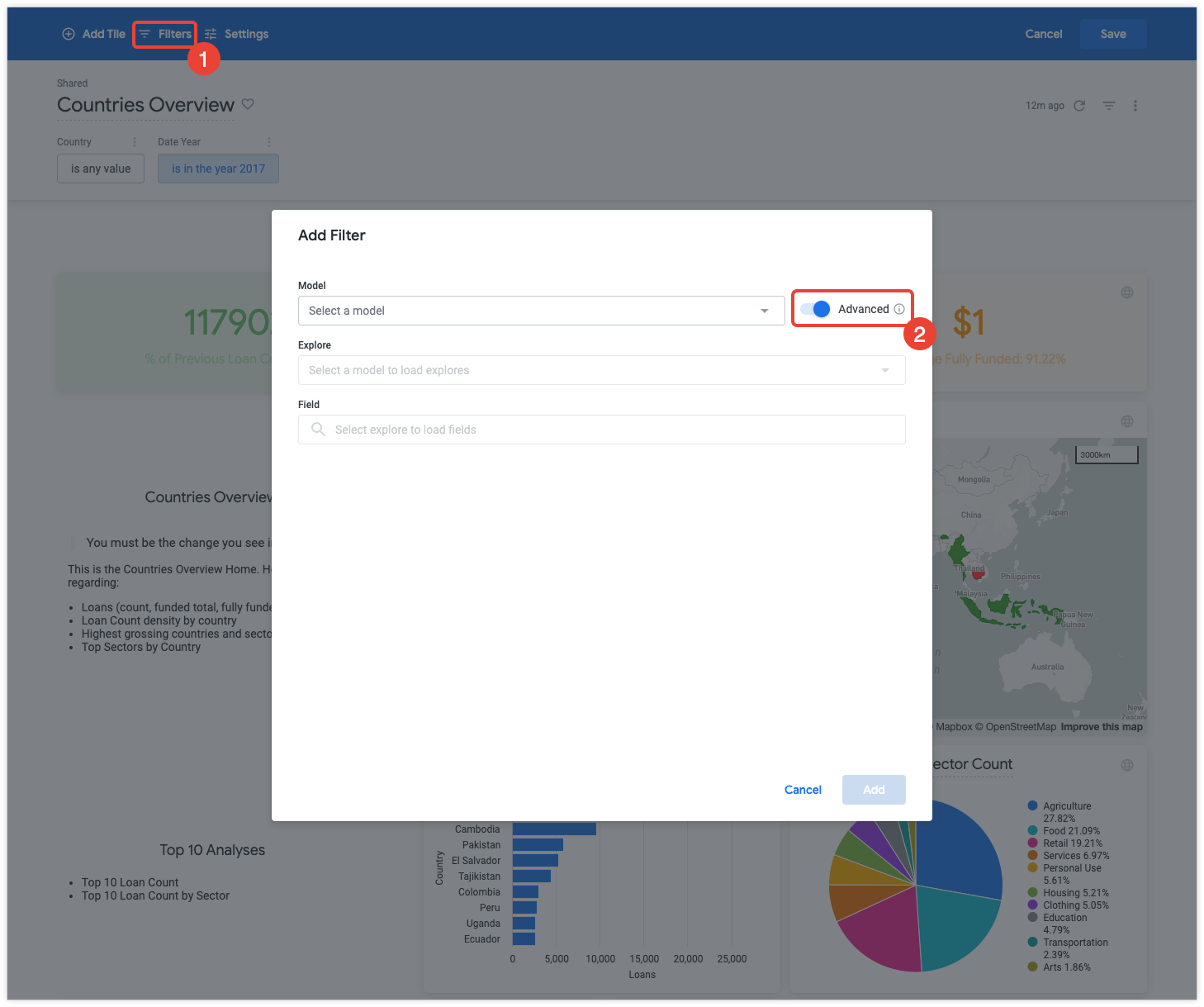This screenshot has width=1204, height=1007.
Task: Click the Agriculture legend color dot
Action: click(x=1032, y=805)
